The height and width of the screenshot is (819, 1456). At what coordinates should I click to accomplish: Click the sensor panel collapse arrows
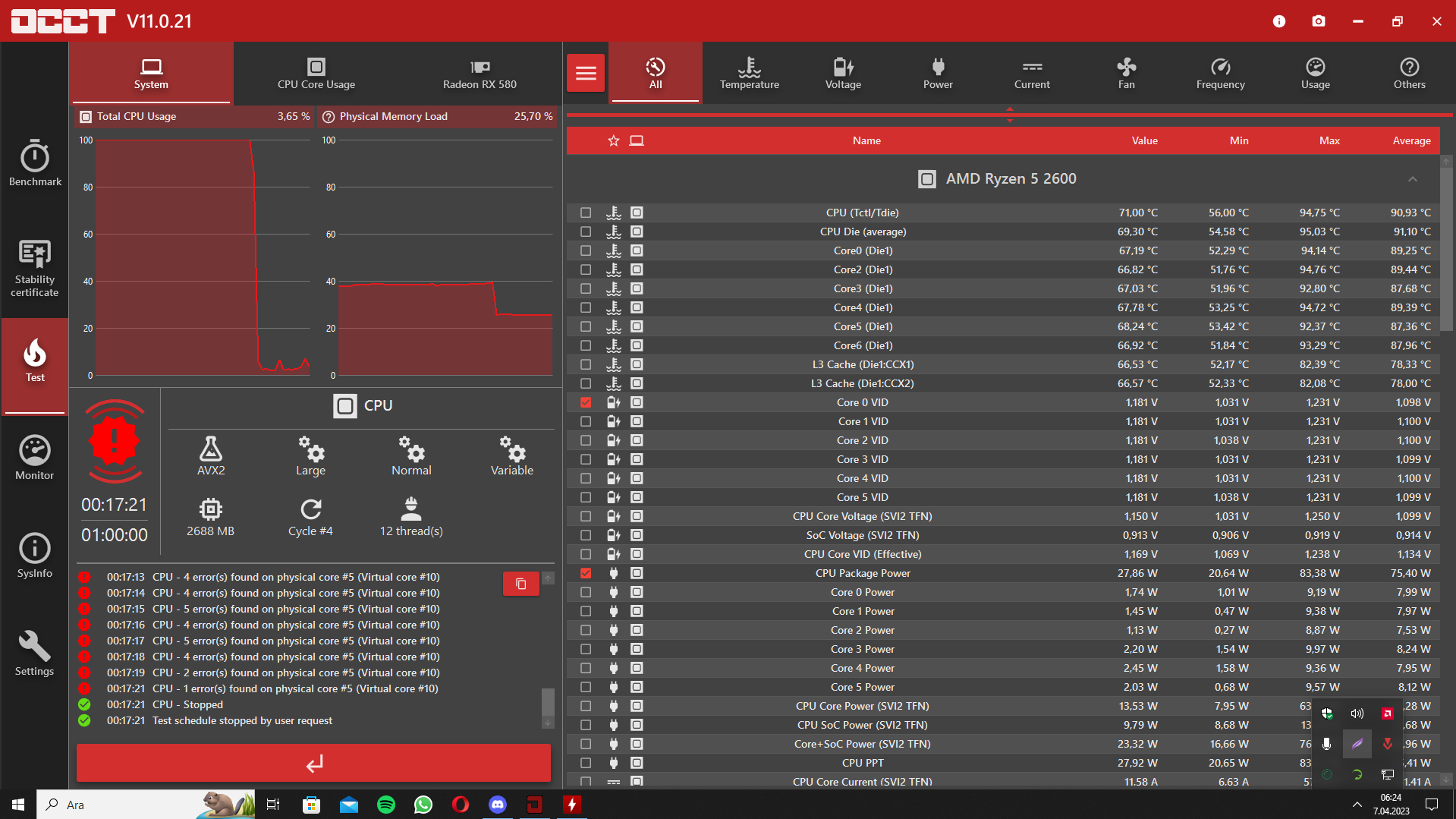click(x=1009, y=115)
